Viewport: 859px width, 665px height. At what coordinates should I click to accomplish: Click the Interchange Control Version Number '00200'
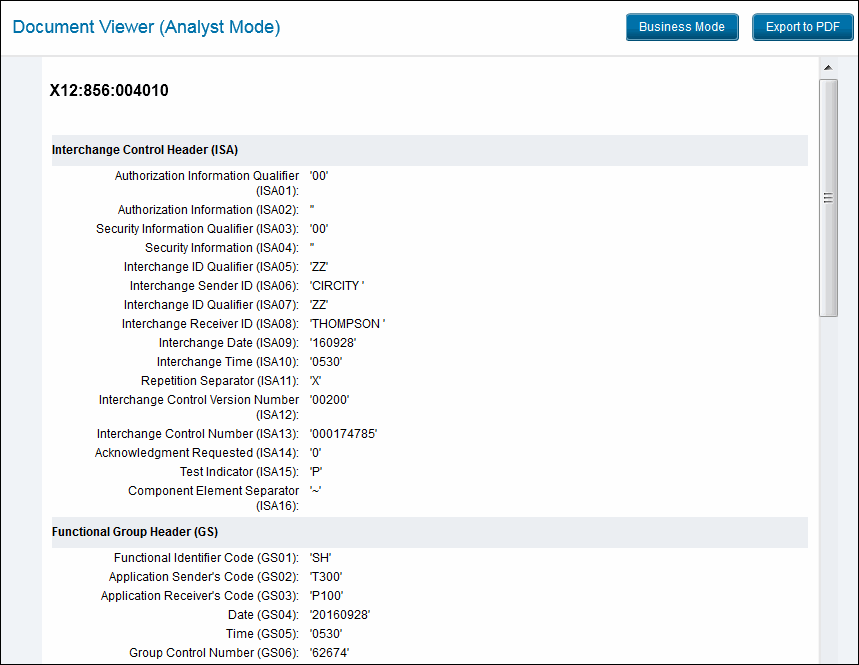click(329, 400)
